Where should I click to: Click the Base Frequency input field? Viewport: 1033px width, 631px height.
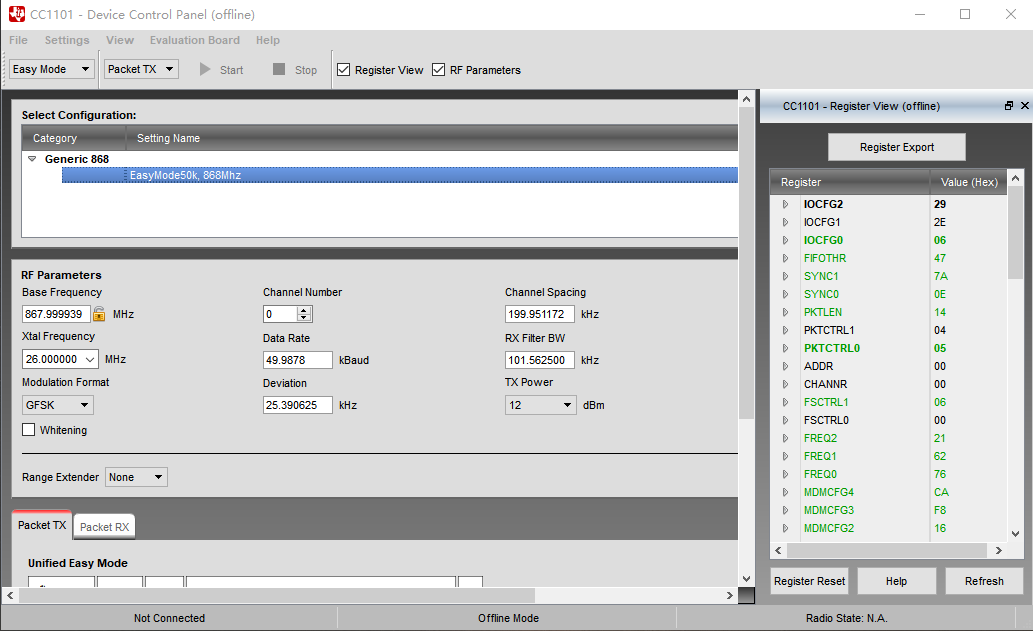click(56, 314)
